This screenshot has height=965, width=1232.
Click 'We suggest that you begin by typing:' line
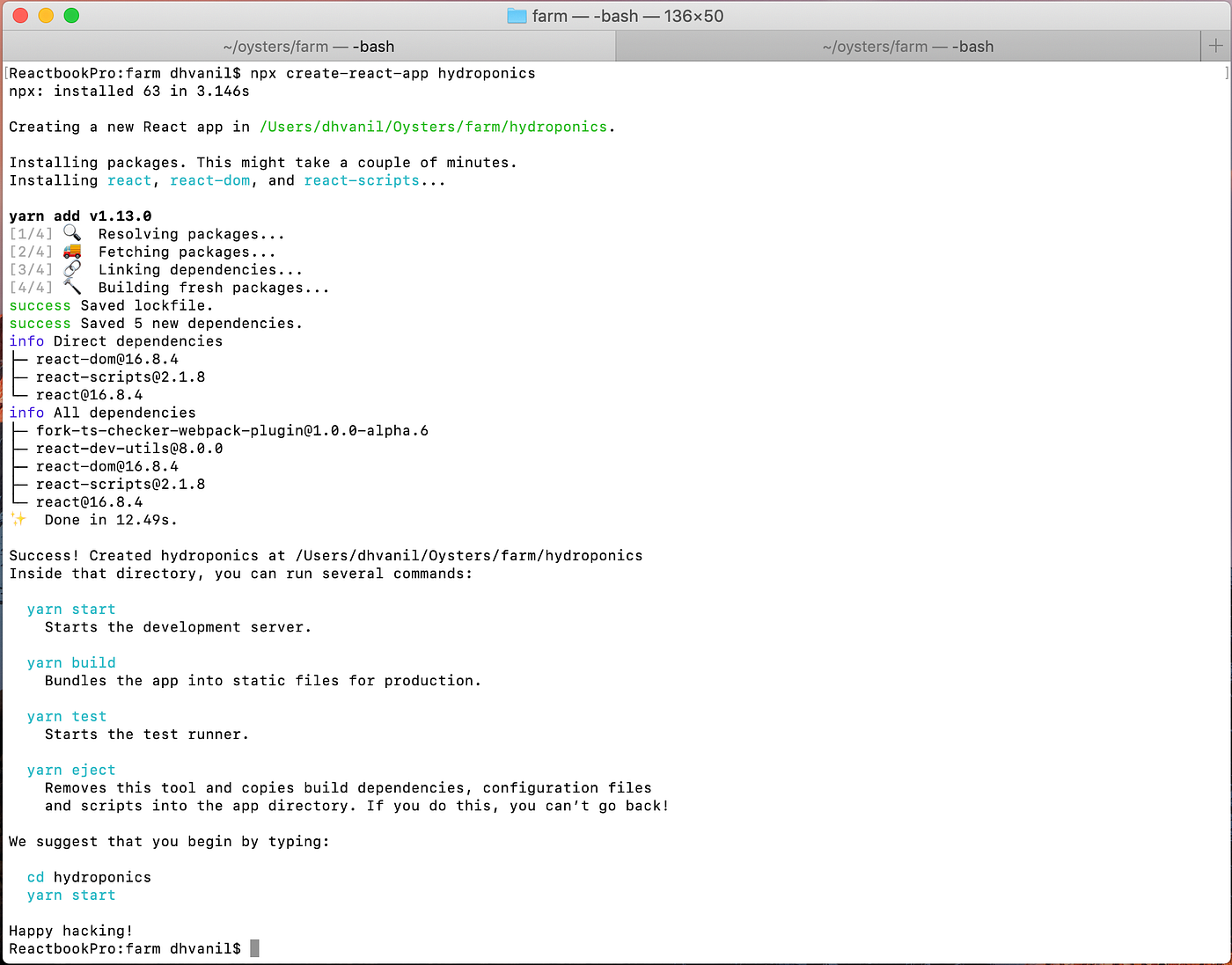click(x=169, y=842)
